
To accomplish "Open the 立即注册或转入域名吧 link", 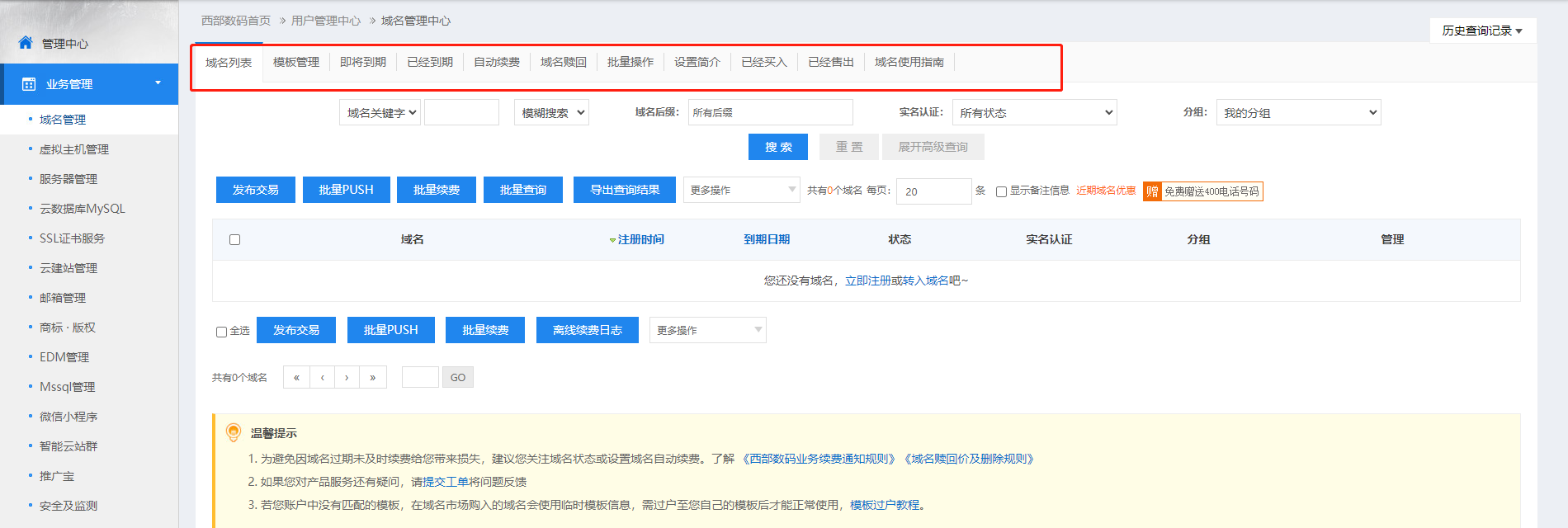I will [x=906, y=280].
